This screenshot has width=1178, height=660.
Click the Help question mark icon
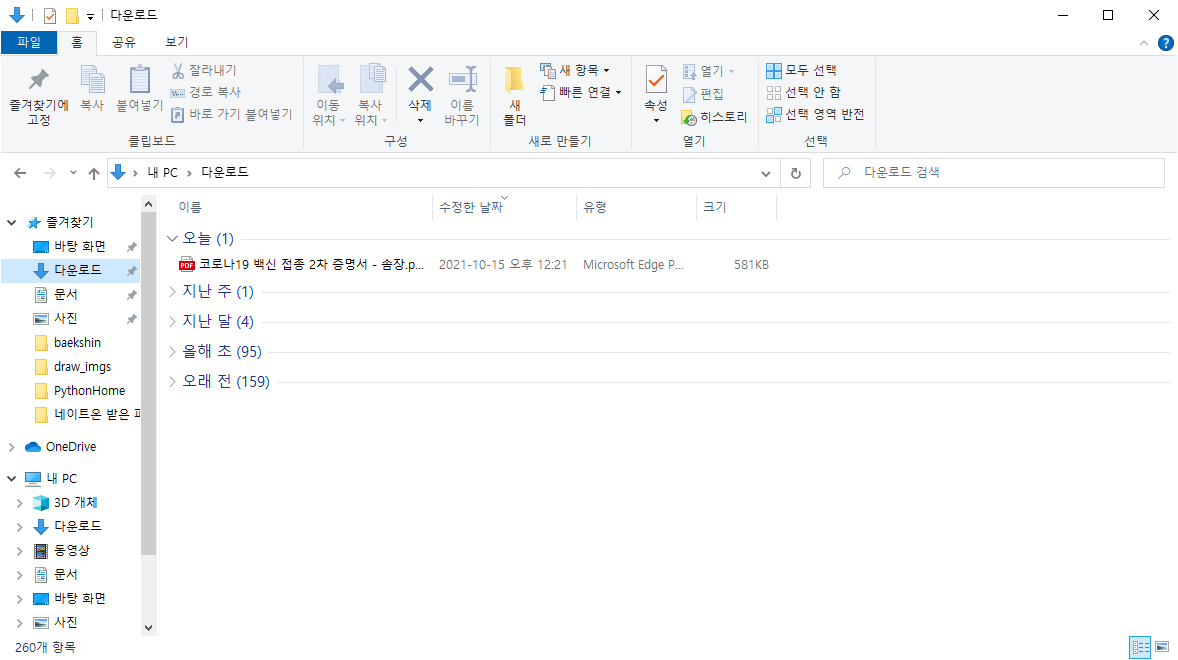[1166, 43]
